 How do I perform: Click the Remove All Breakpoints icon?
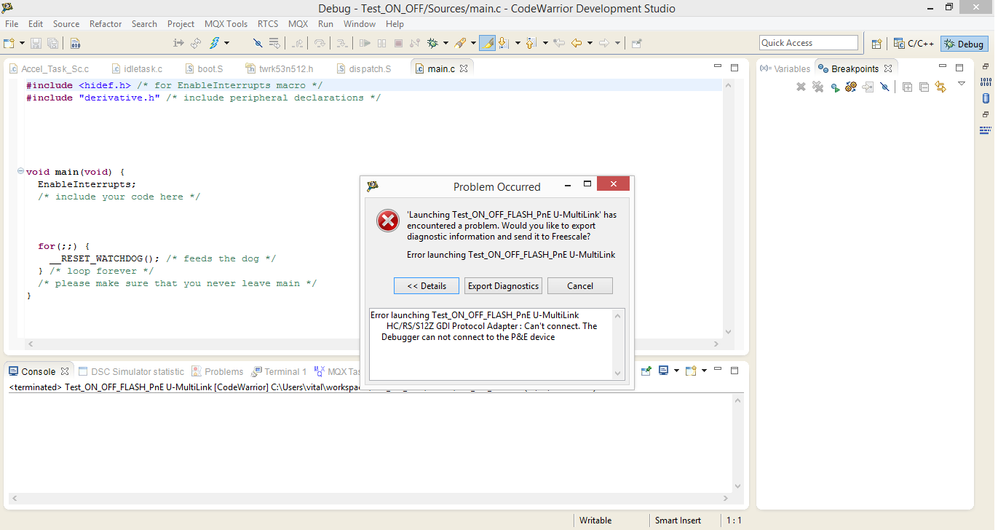(817, 87)
